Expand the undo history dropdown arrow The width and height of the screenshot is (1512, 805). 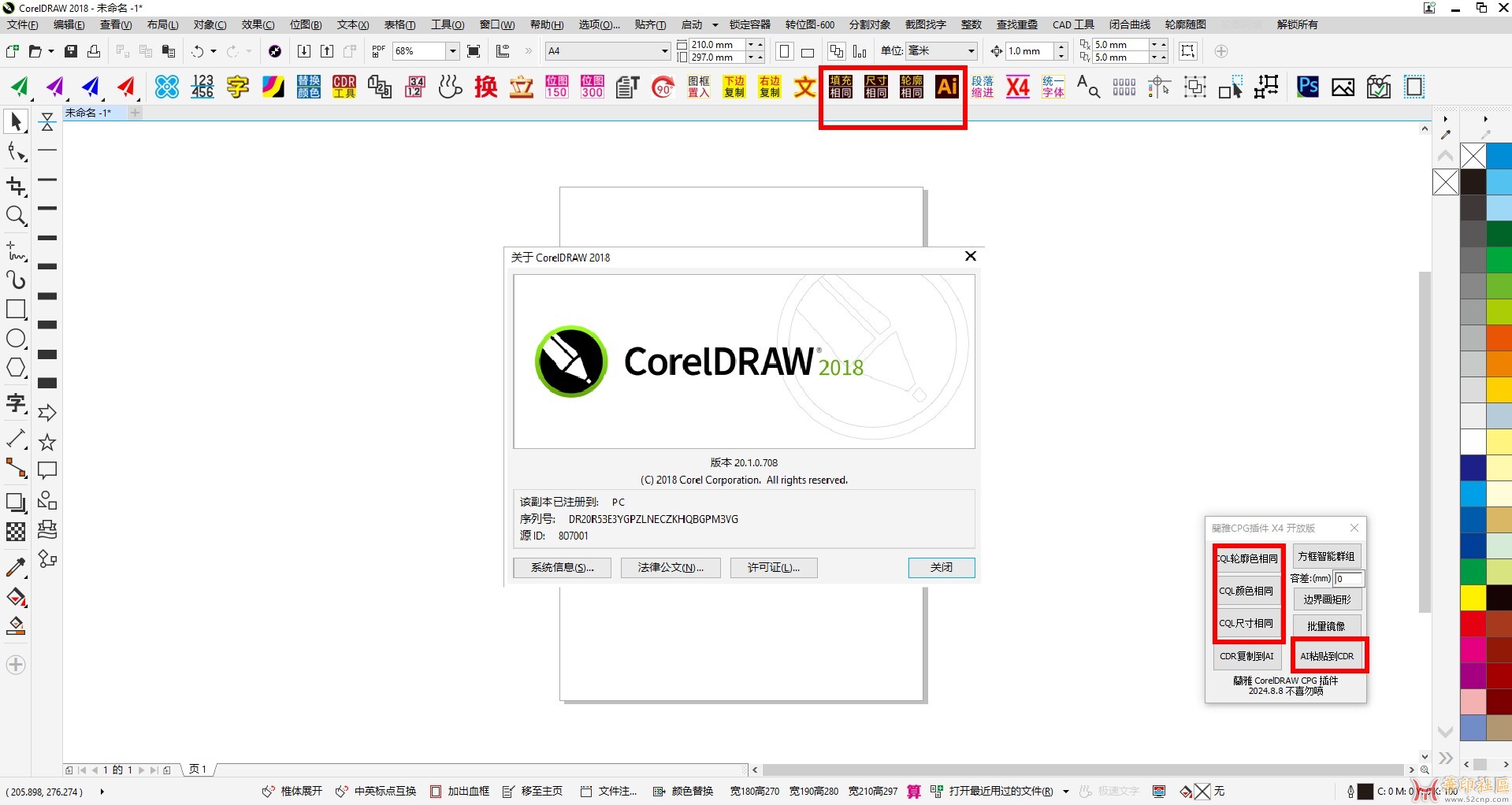coord(214,51)
